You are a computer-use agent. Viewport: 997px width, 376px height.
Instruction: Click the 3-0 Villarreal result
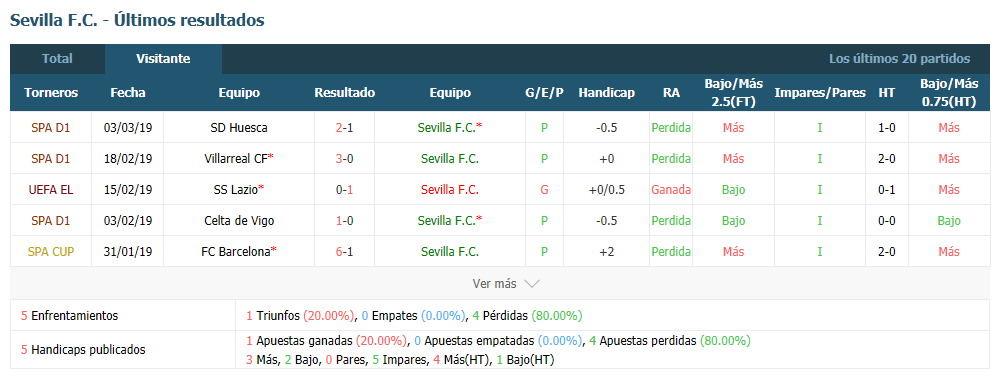[344, 158]
